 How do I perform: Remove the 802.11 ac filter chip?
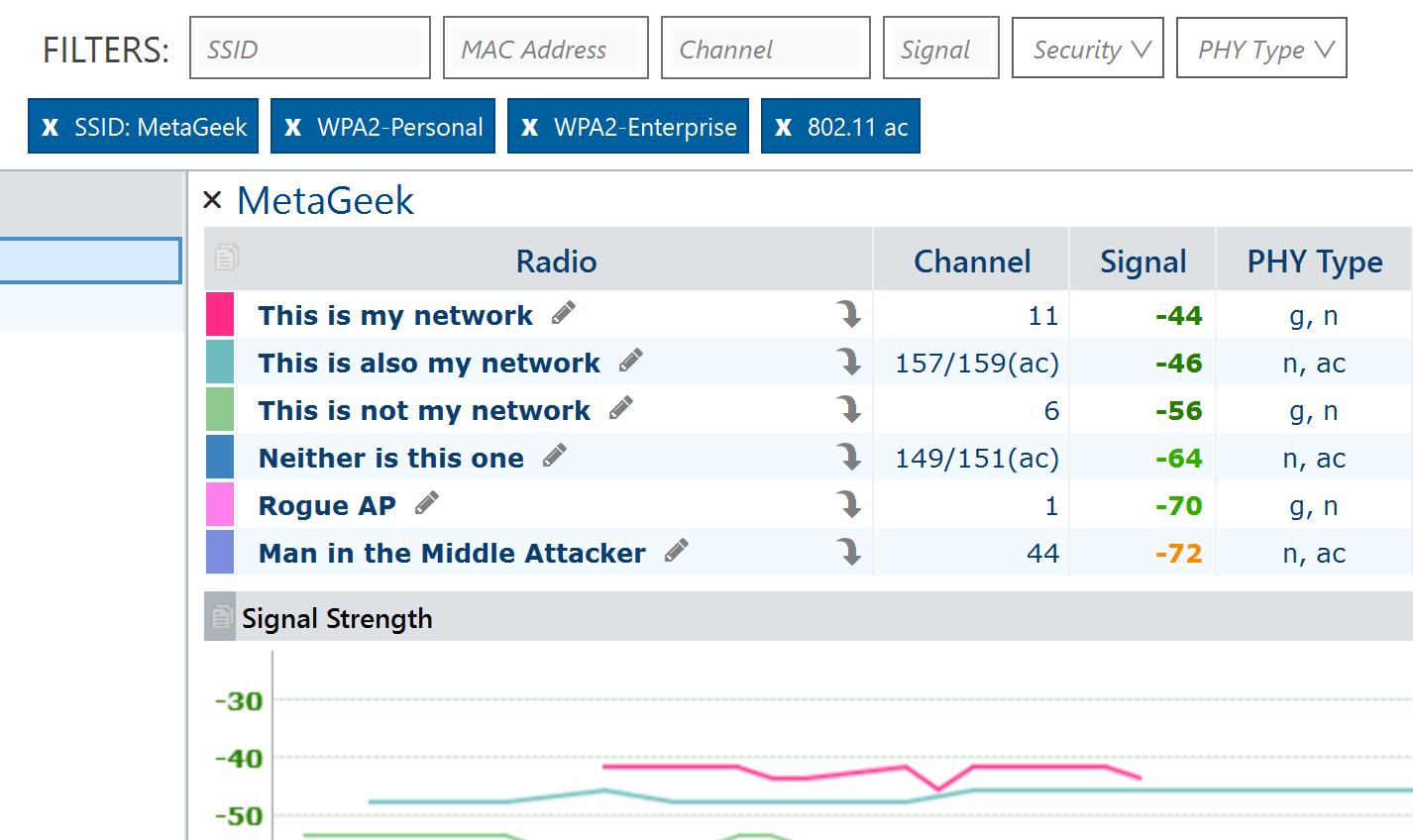(x=784, y=127)
